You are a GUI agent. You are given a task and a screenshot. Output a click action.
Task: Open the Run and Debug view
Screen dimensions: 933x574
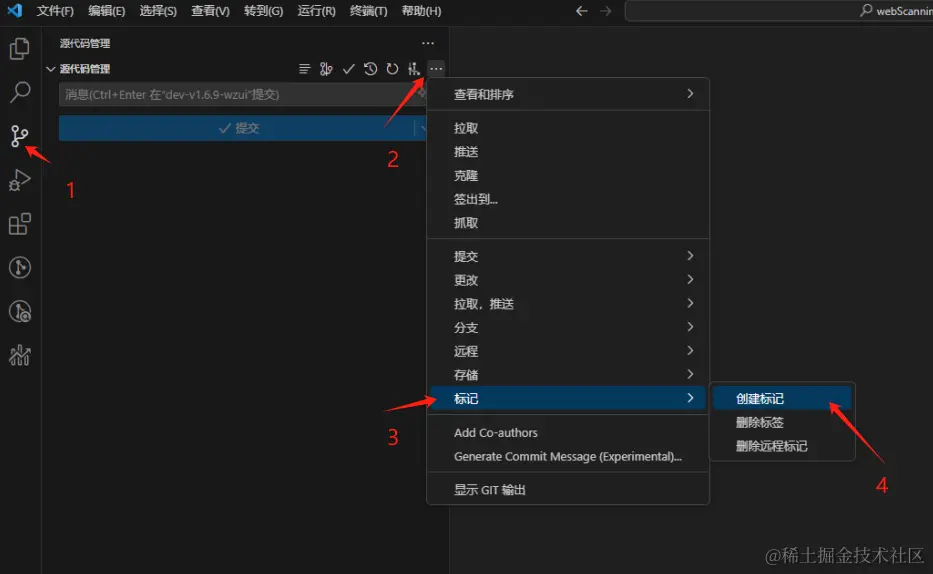(20, 180)
